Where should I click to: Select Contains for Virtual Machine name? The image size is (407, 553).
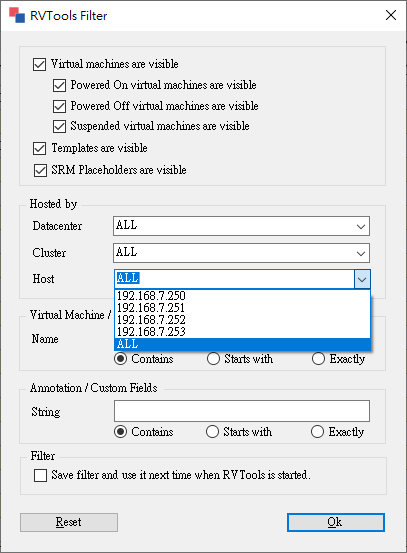pos(121,359)
